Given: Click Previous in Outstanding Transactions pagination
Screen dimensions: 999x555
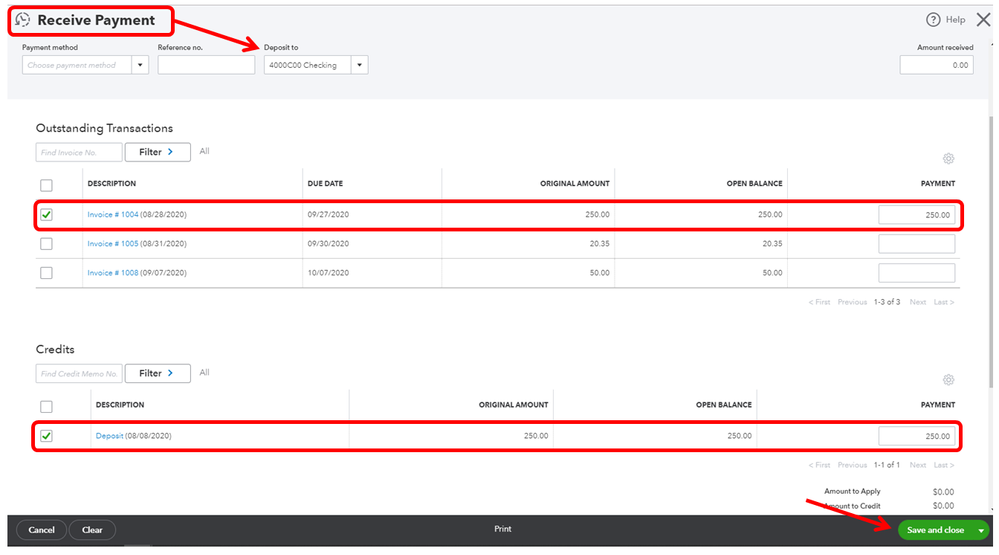Looking at the screenshot, I should pyautogui.click(x=852, y=302).
